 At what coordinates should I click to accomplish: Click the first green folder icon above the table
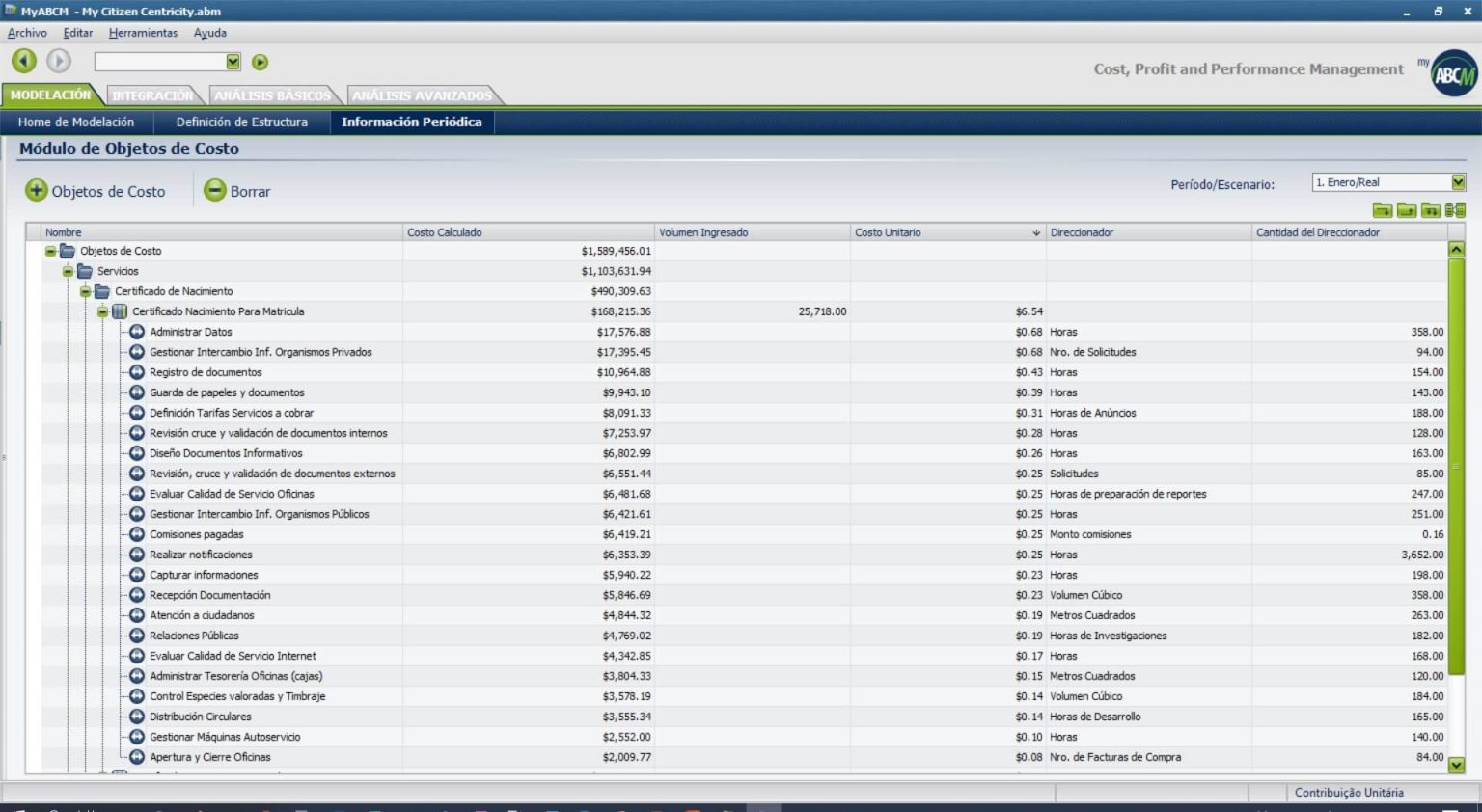coord(1382,210)
